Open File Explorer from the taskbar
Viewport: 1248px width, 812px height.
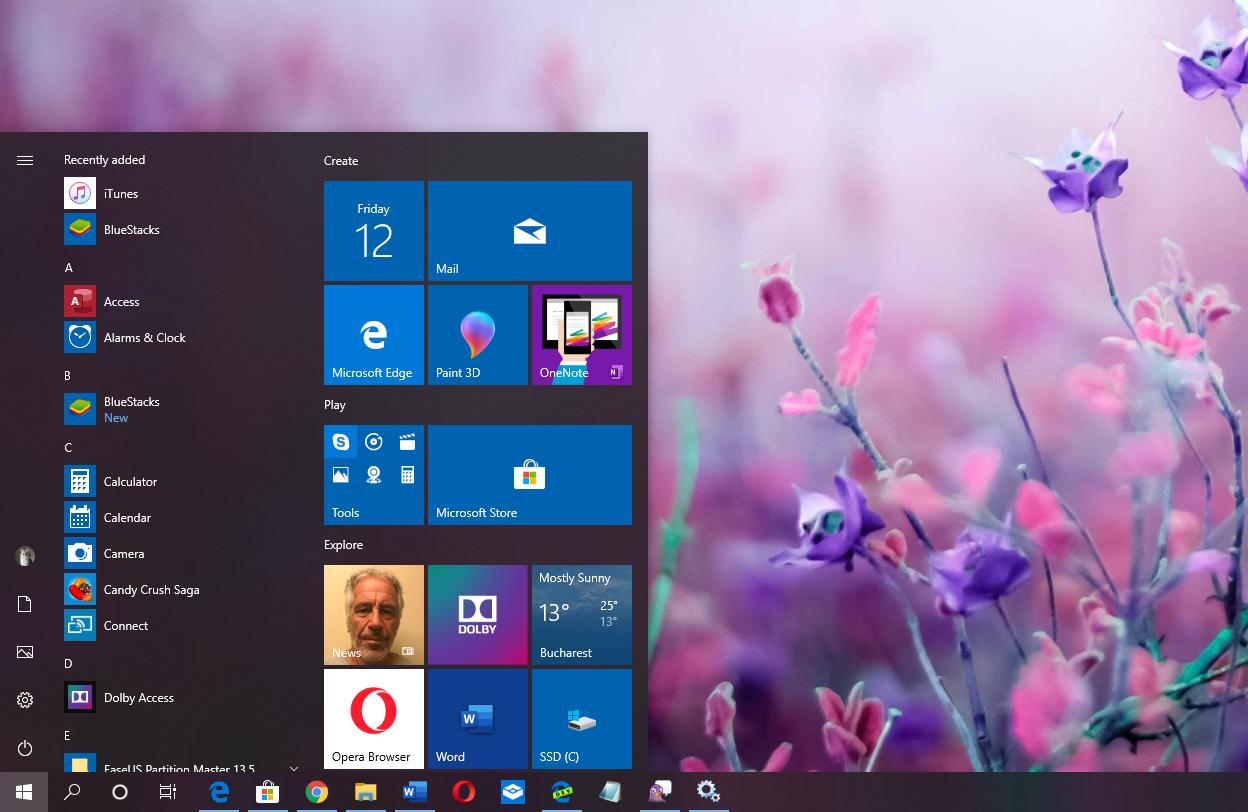(x=366, y=792)
